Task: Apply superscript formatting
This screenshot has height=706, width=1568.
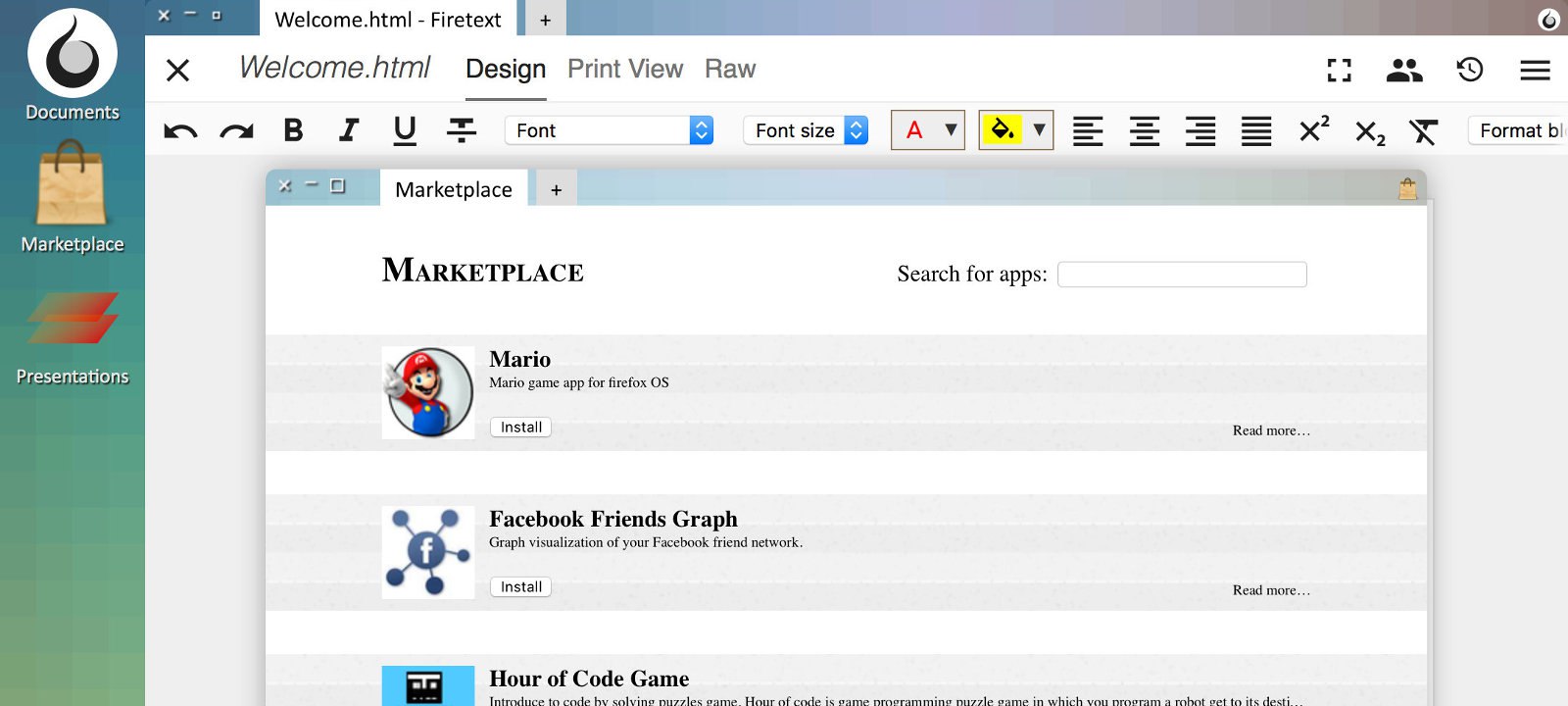Action: click(x=1314, y=129)
